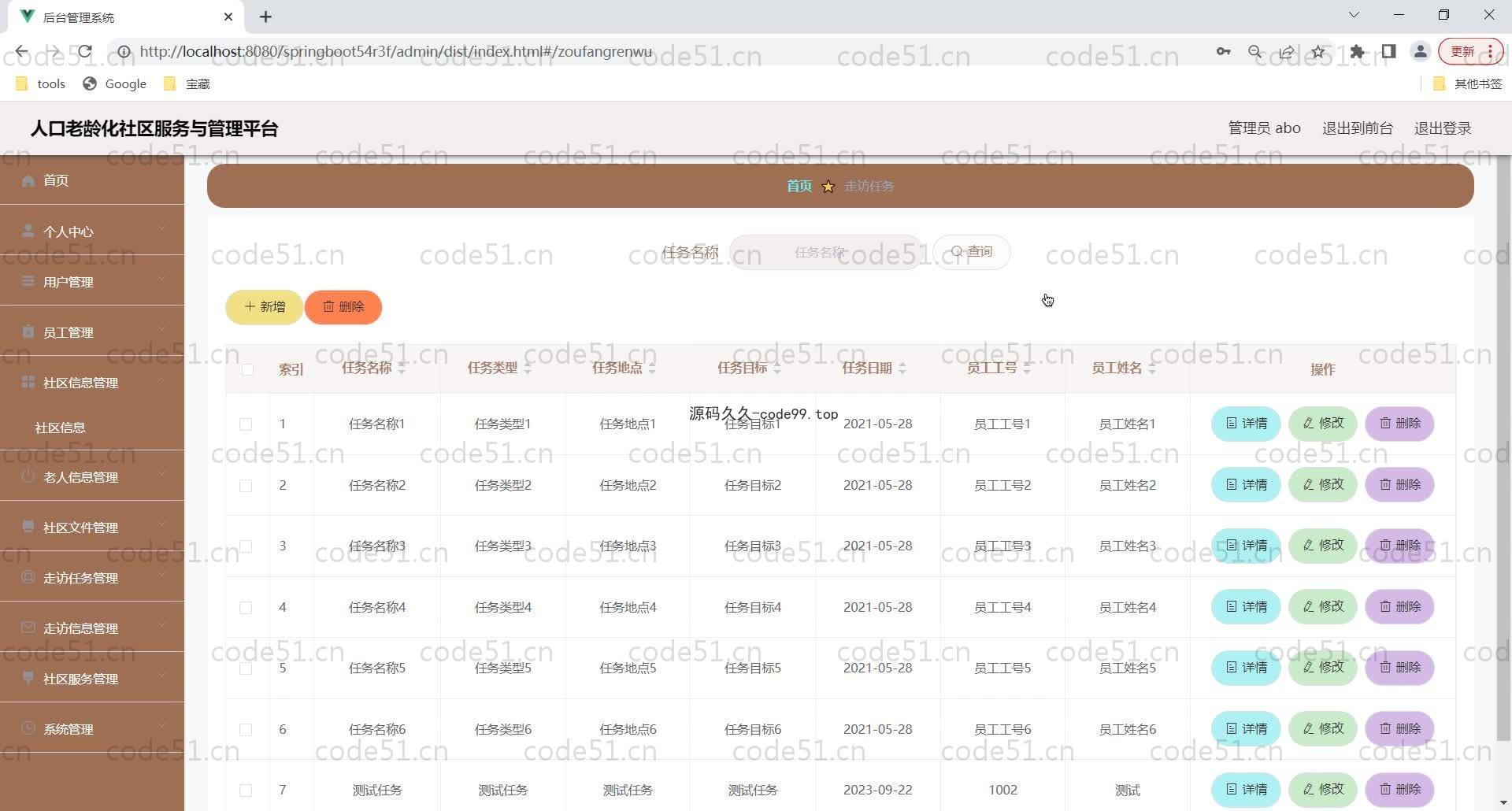Open the browser extensions puzzle icon
1512x811 pixels.
pyautogui.click(x=1357, y=52)
